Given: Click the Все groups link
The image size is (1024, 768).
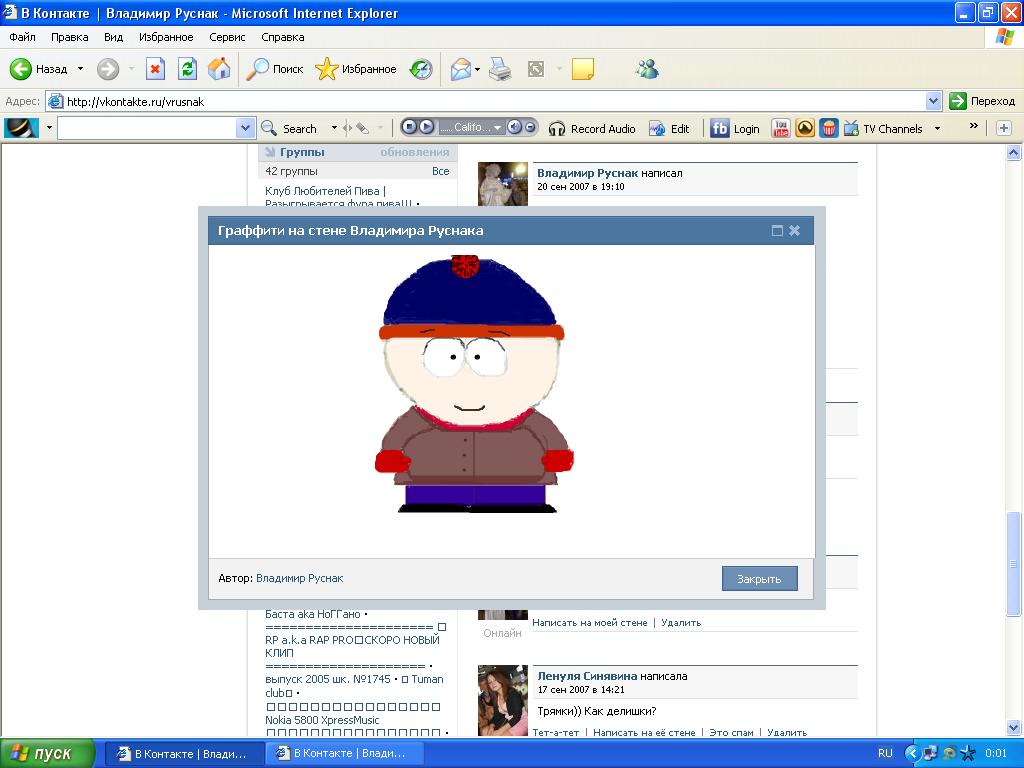Looking at the screenshot, I should click(x=441, y=171).
